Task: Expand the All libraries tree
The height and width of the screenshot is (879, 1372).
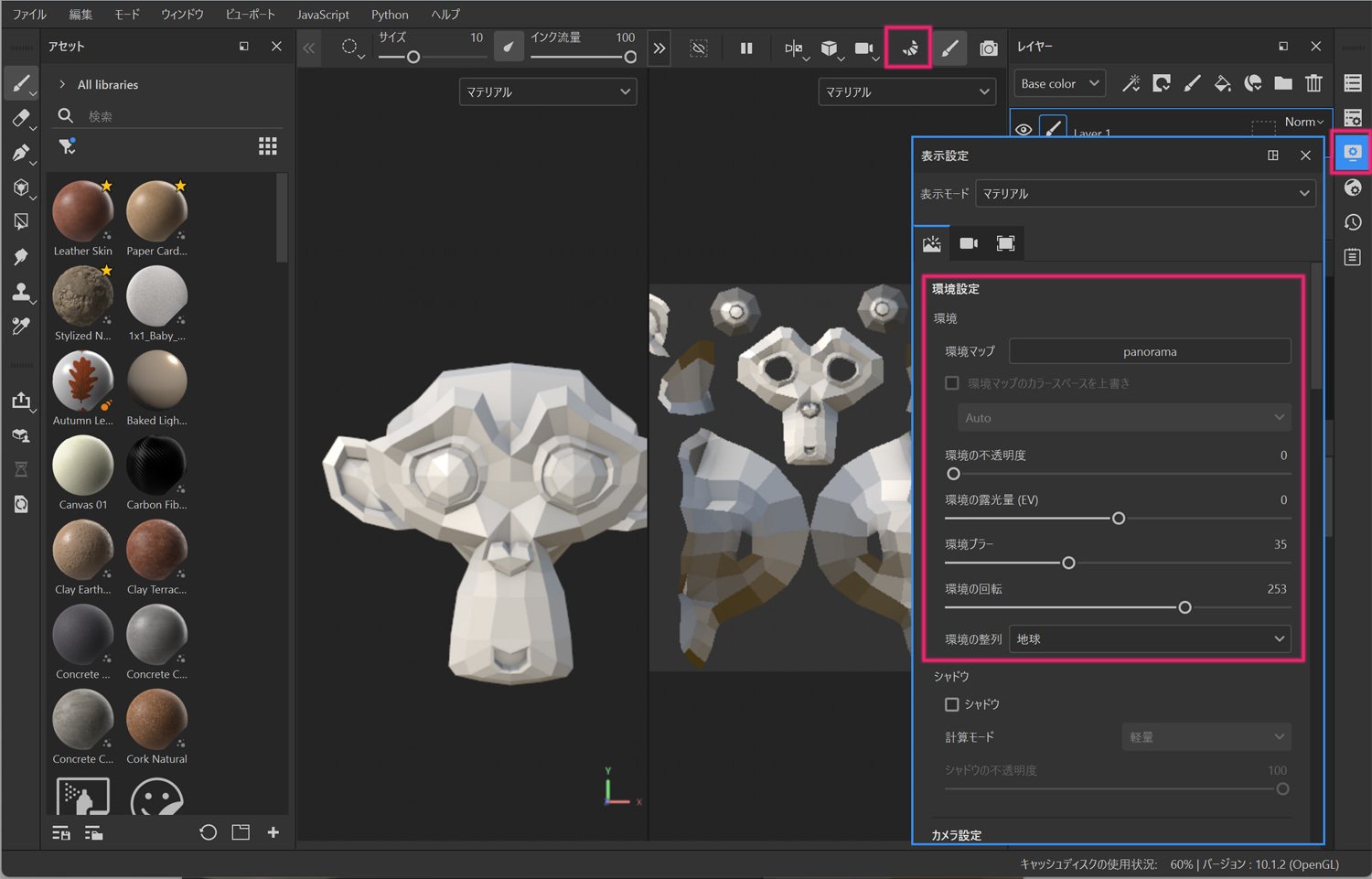Action: (x=62, y=84)
